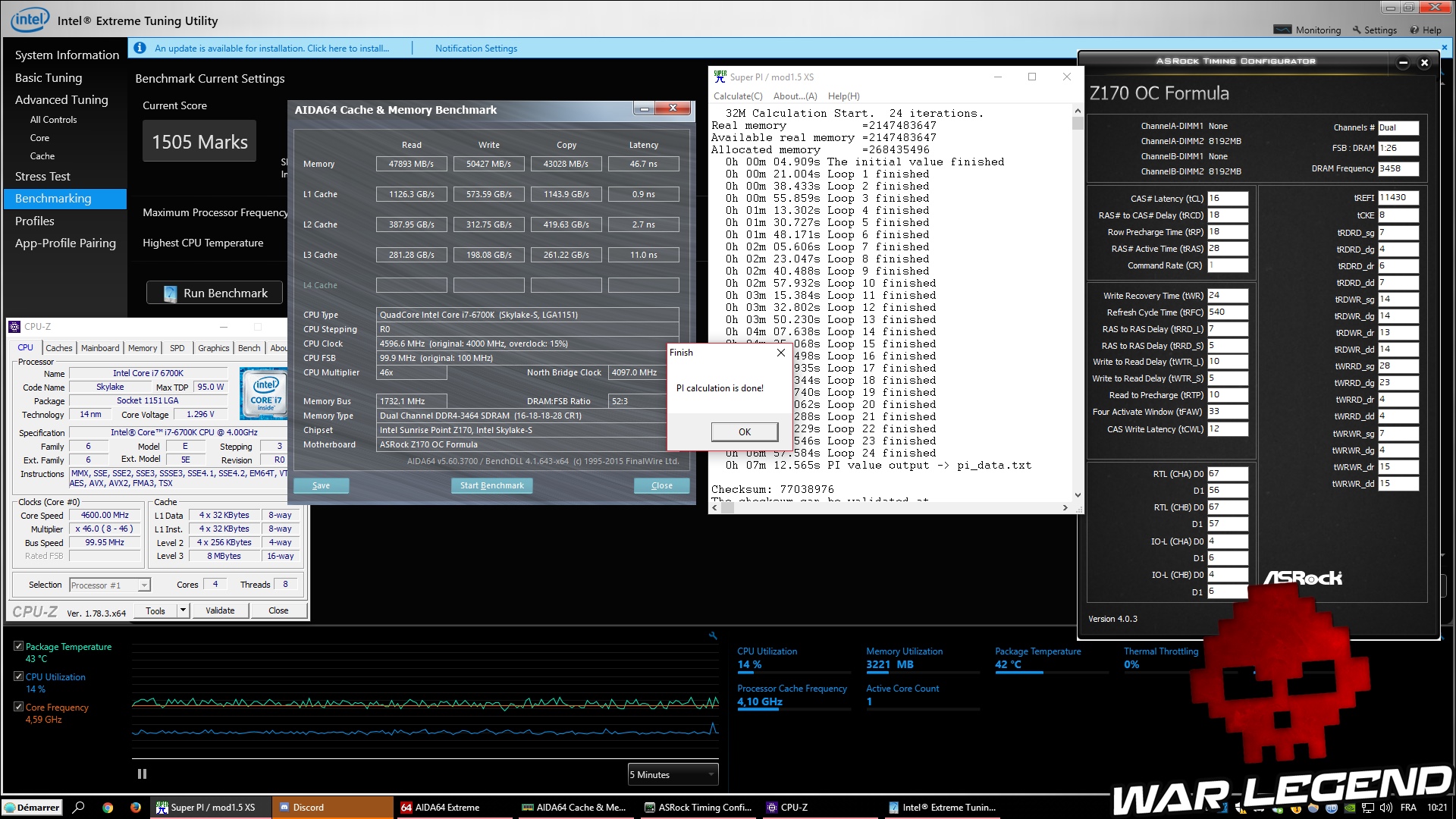Uncheck the Package Temperature checkbox
This screenshot has width=1456, height=819.
[18, 646]
